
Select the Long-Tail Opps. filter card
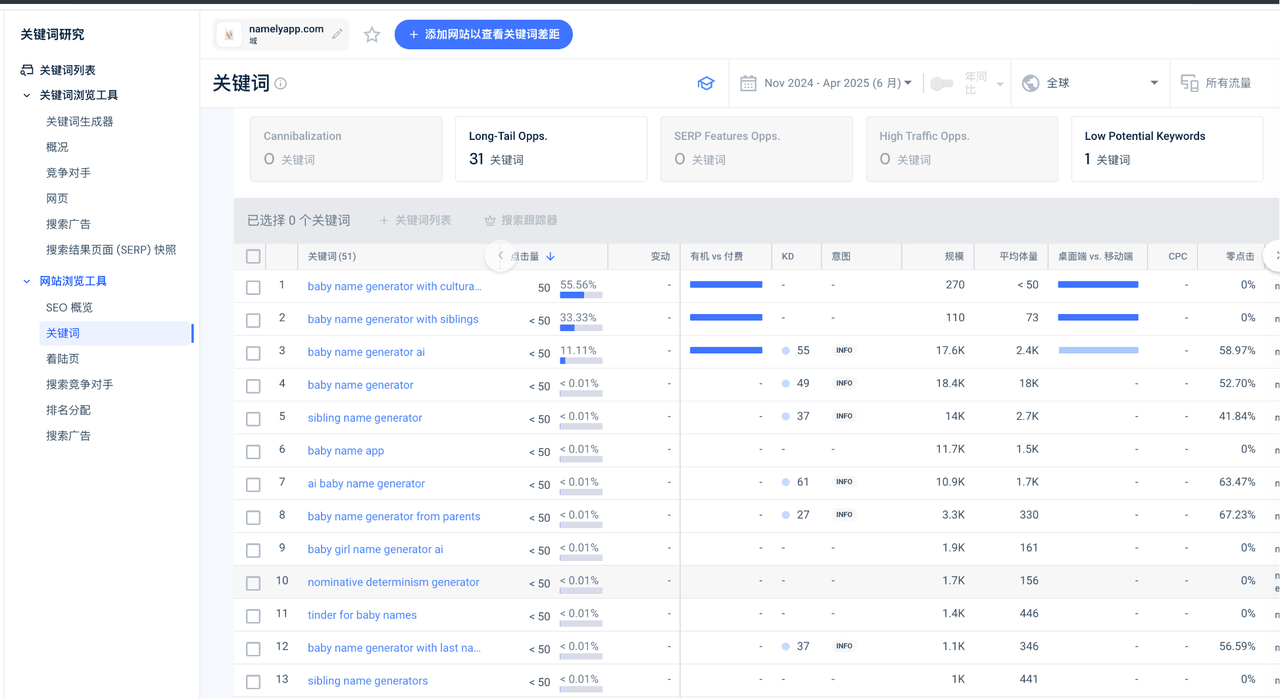click(x=551, y=149)
